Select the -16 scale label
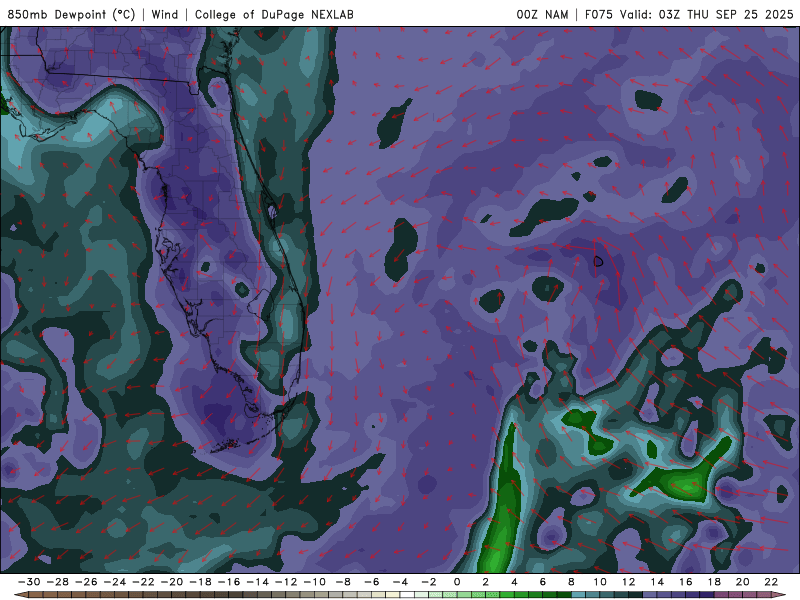This screenshot has width=800, height=600. click(x=229, y=582)
